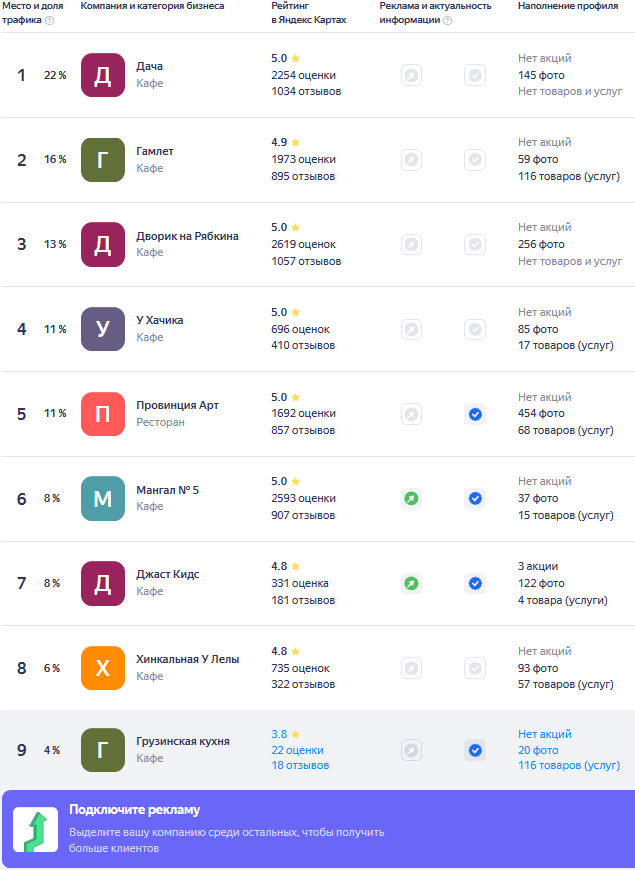This screenshot has width=635, height=870.
Task: Click the 'Нет акций' blue link
Action: [x=545, y=734]
